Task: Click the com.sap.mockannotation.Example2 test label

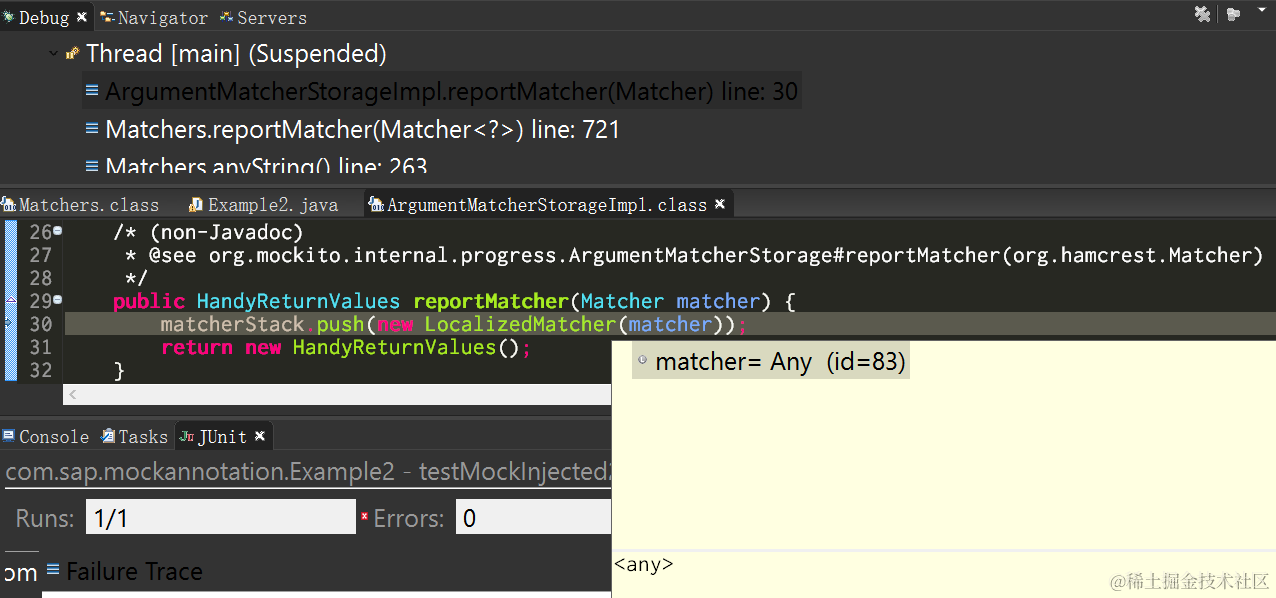Action: (x=308, y=472)
